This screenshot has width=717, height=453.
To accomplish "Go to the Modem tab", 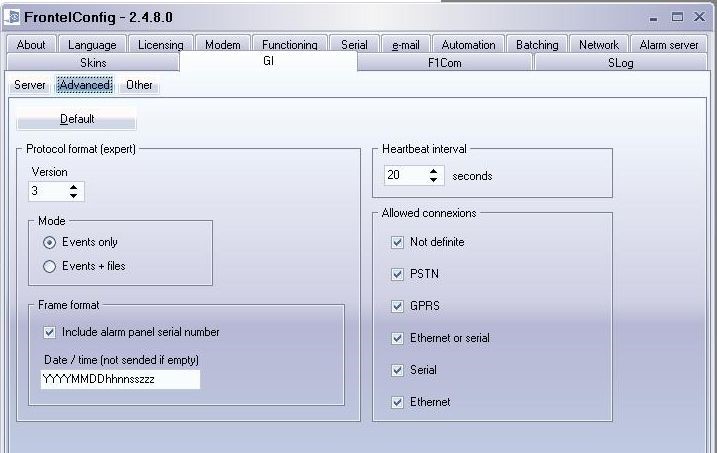I will (223, 45).
